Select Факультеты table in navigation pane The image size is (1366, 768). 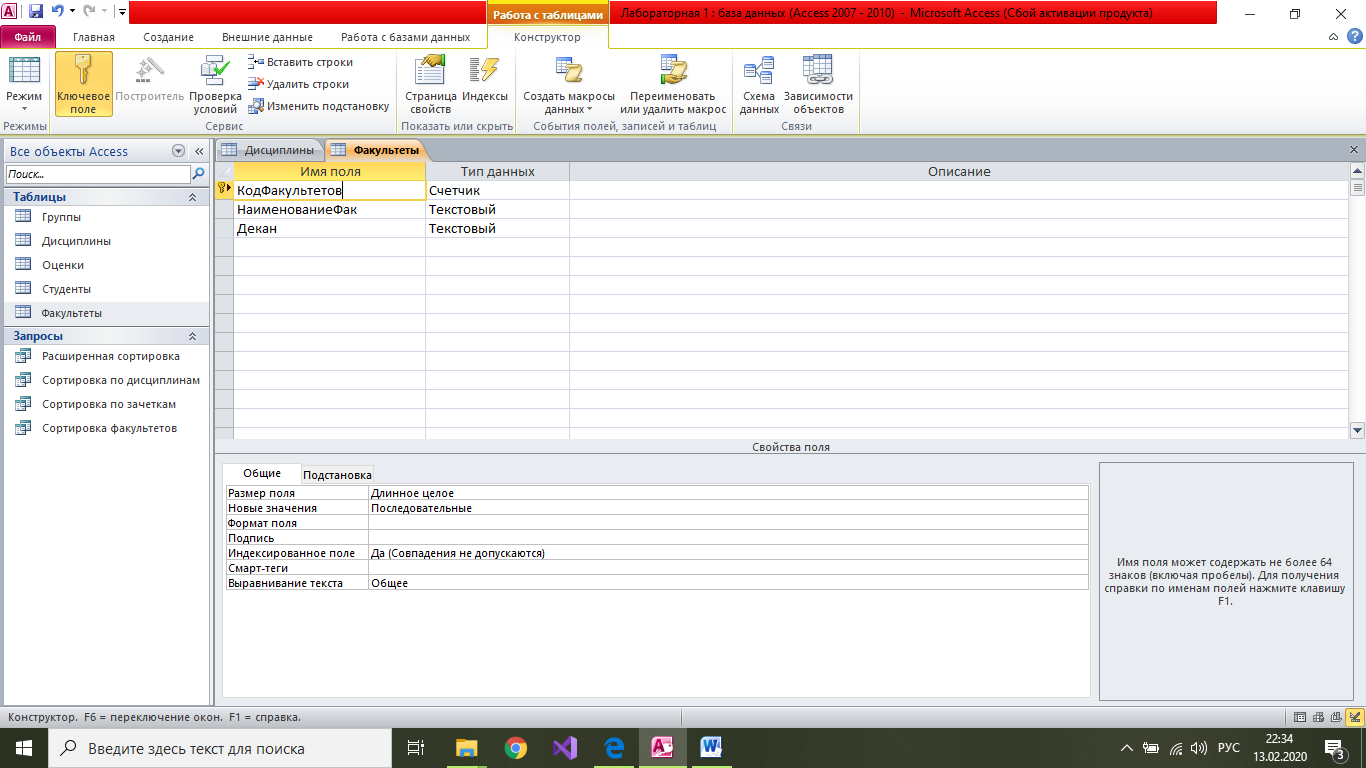tap(105, 313)
